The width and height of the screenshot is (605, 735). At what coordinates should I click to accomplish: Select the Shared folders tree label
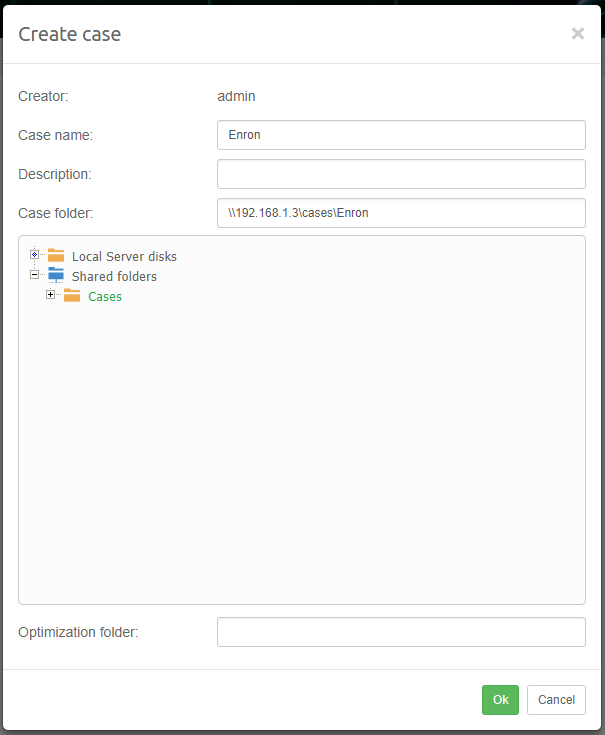(114, 277)
